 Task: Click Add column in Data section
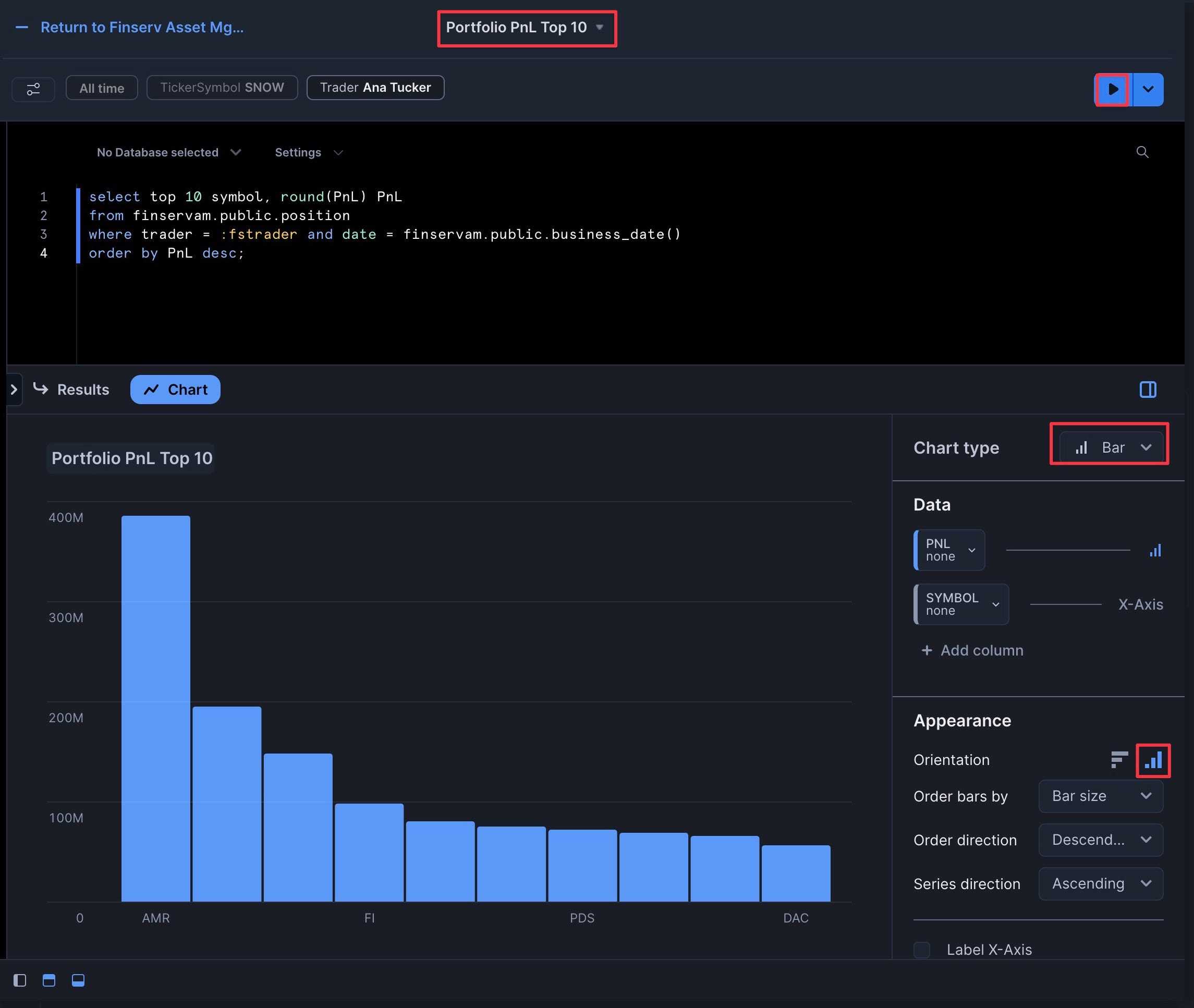(972, 650)
